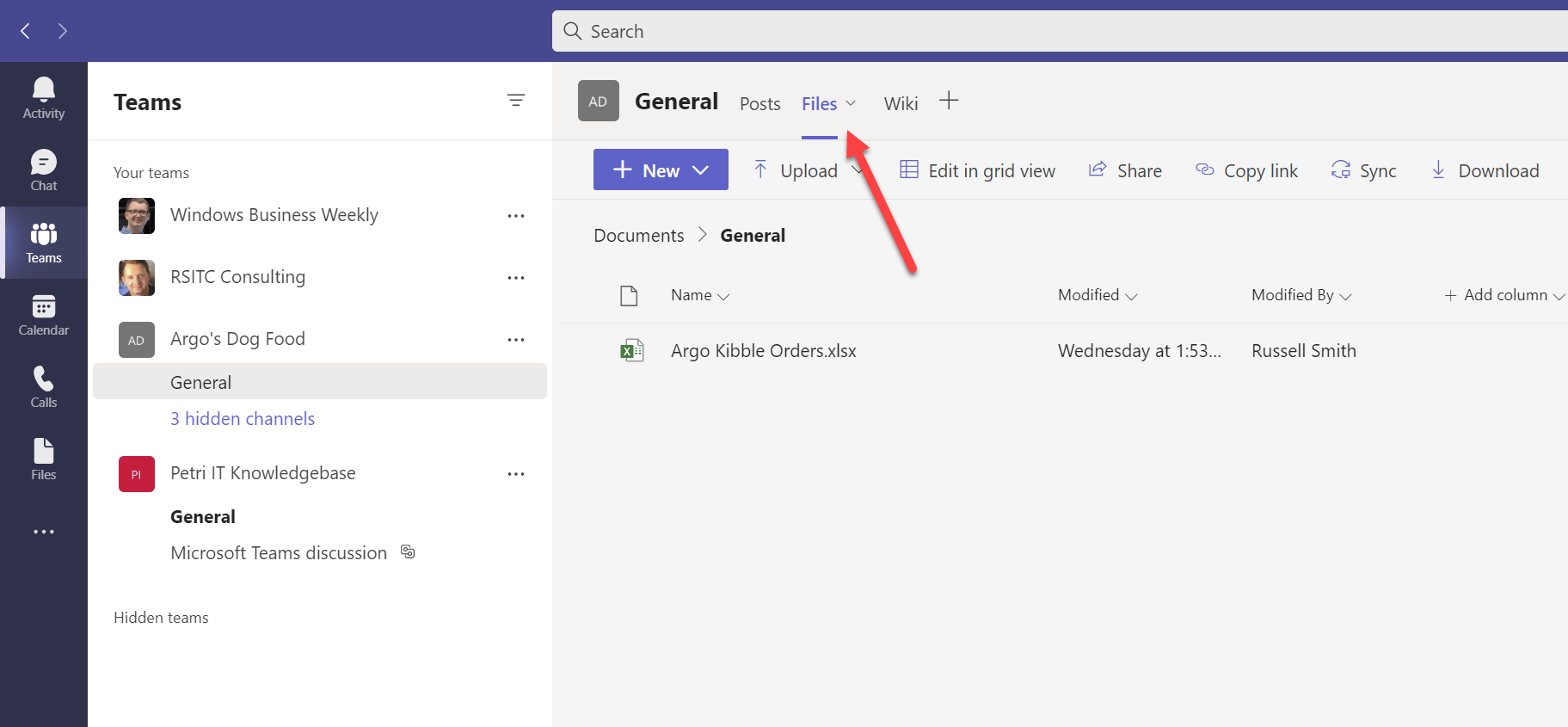Expand the New dropdown button

coord(661,169)
